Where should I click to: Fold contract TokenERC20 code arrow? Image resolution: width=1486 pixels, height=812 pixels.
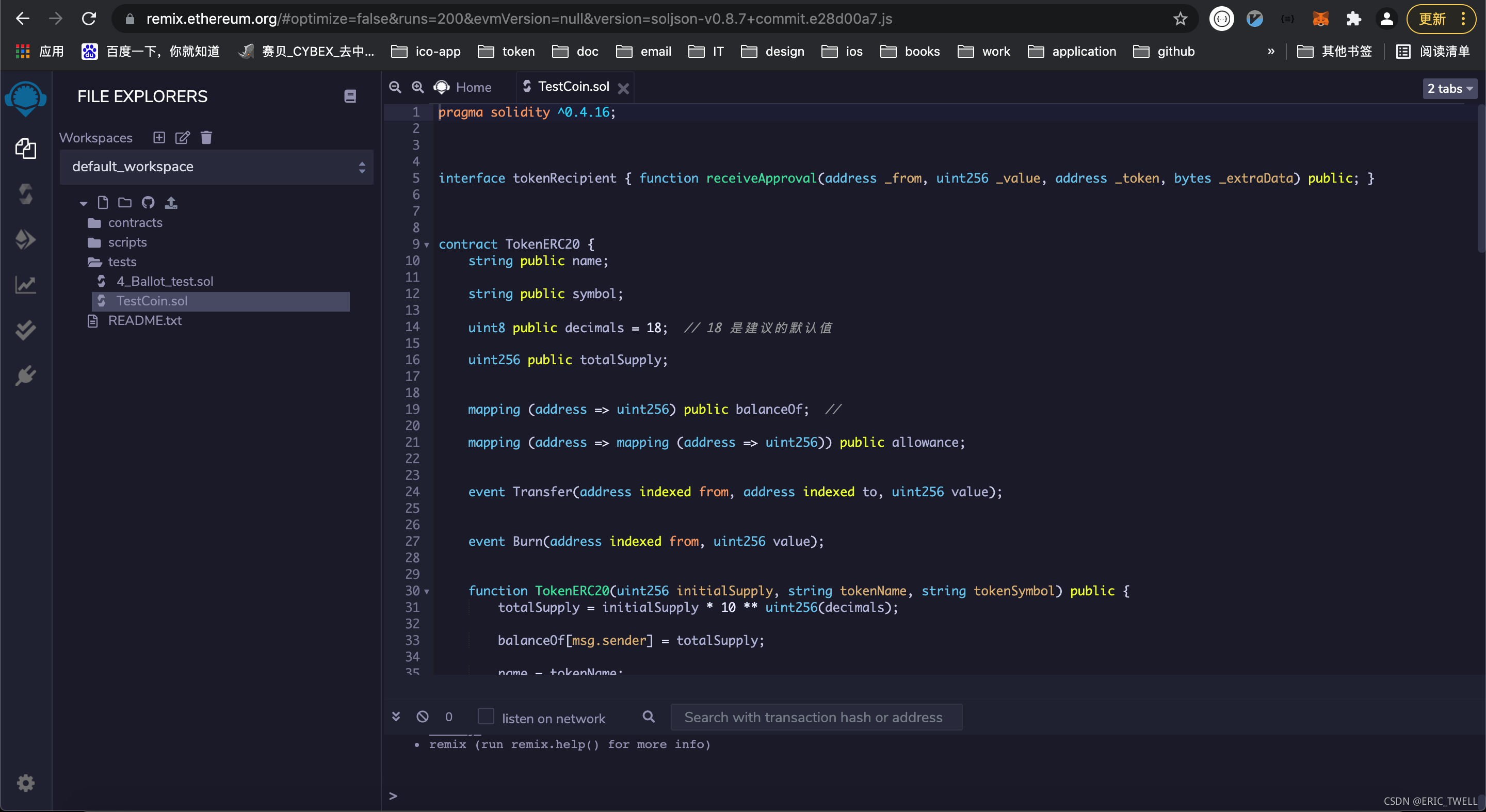[427, 245]
